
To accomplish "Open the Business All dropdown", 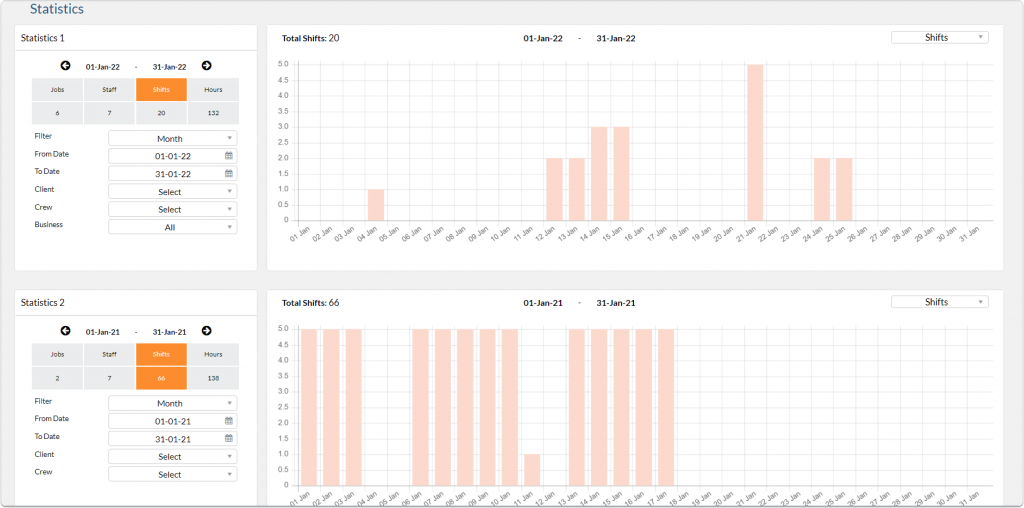I will click(x=172, y=227).
